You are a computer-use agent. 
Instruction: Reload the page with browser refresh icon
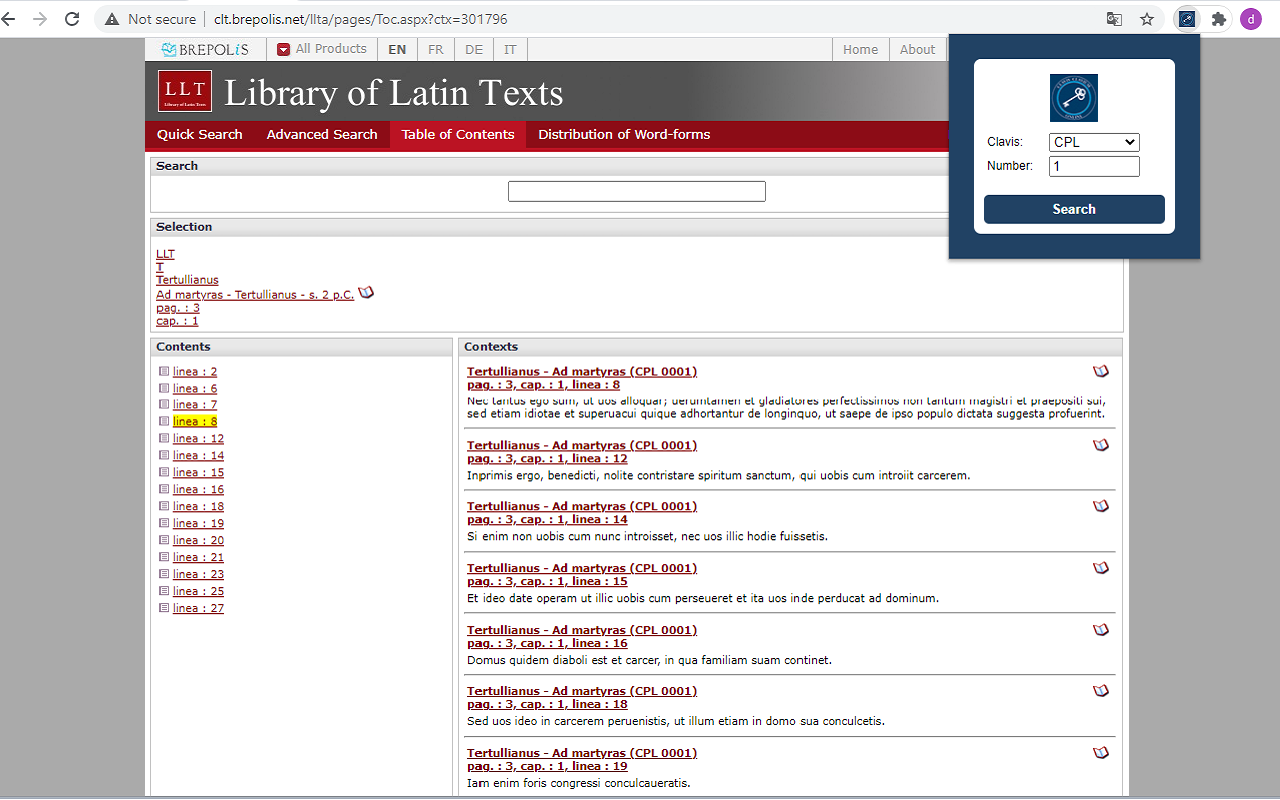pos(72,19)
